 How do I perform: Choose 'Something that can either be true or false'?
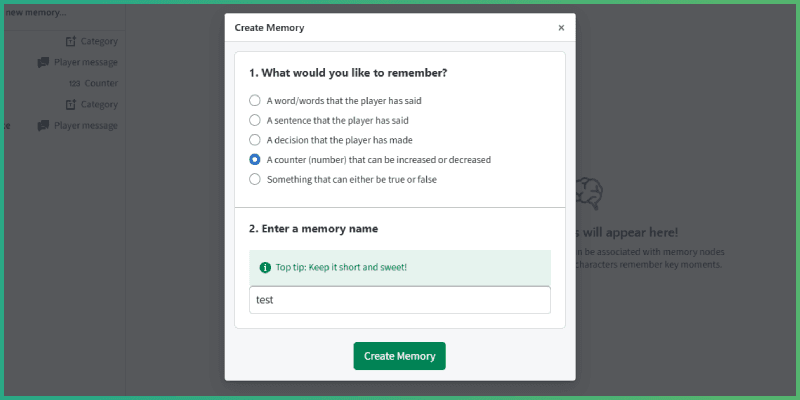coord(255,179)
